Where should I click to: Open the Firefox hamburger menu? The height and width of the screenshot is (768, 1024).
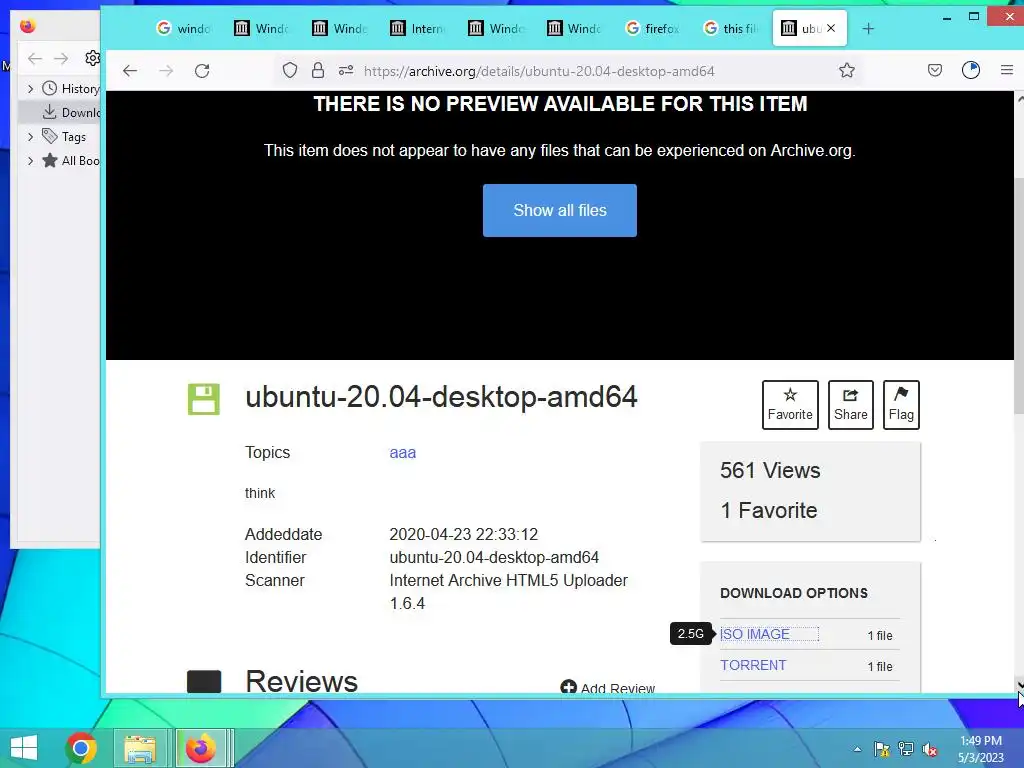point(1007,71)
